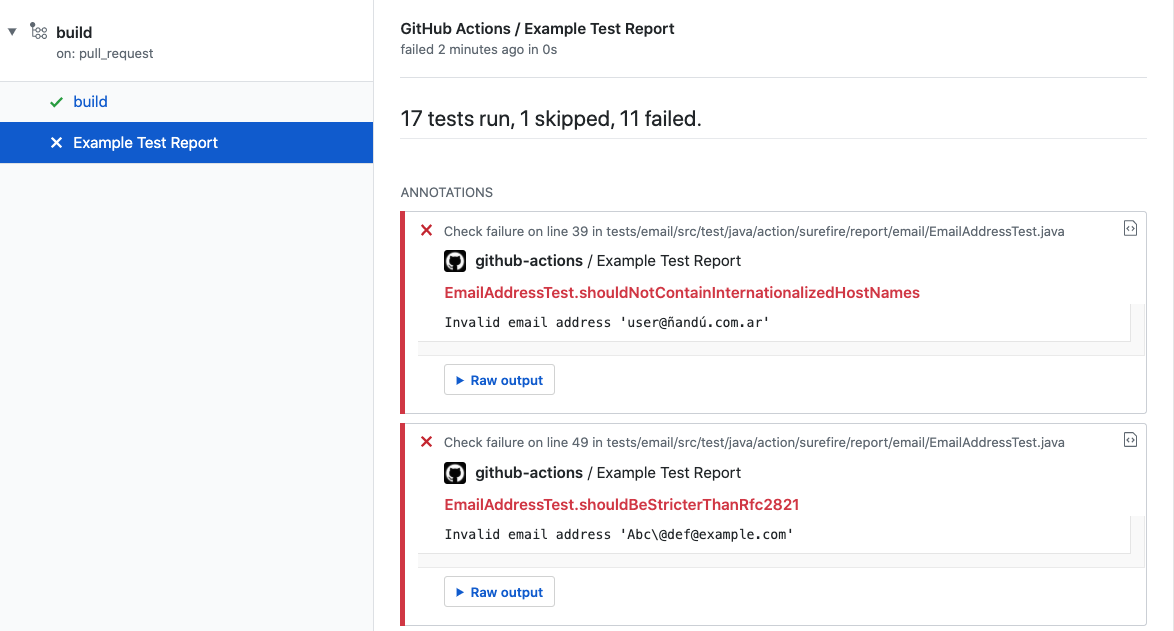Click the 17 tests run summary text

click(x=550, y=119)
